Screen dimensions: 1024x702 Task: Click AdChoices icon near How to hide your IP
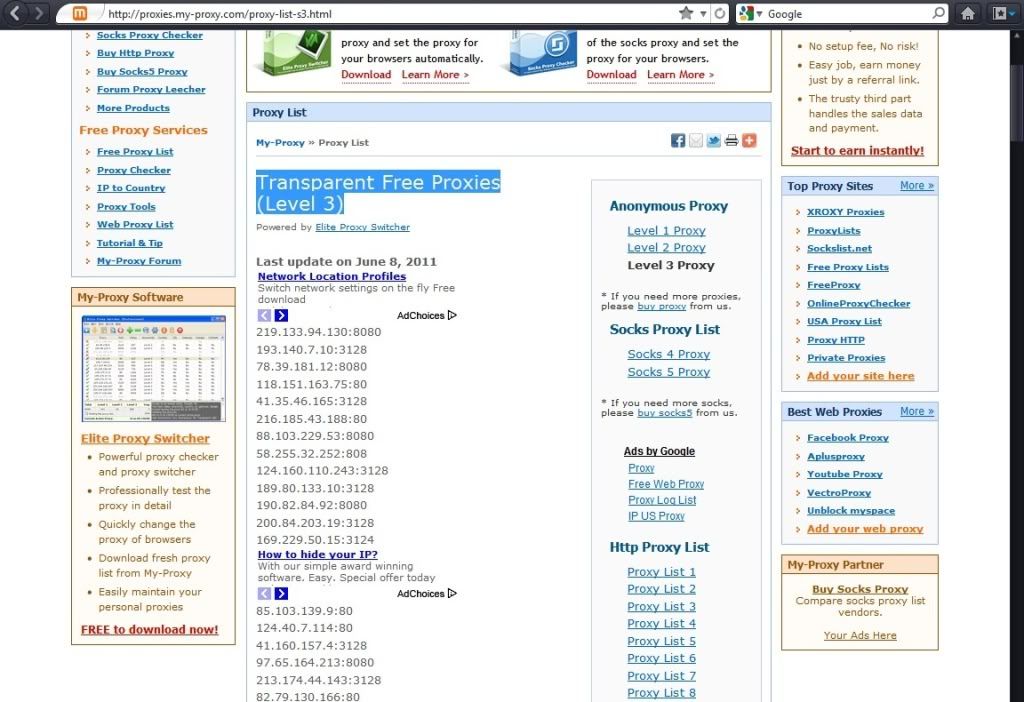pyautogui.click(x=452, y=594)
